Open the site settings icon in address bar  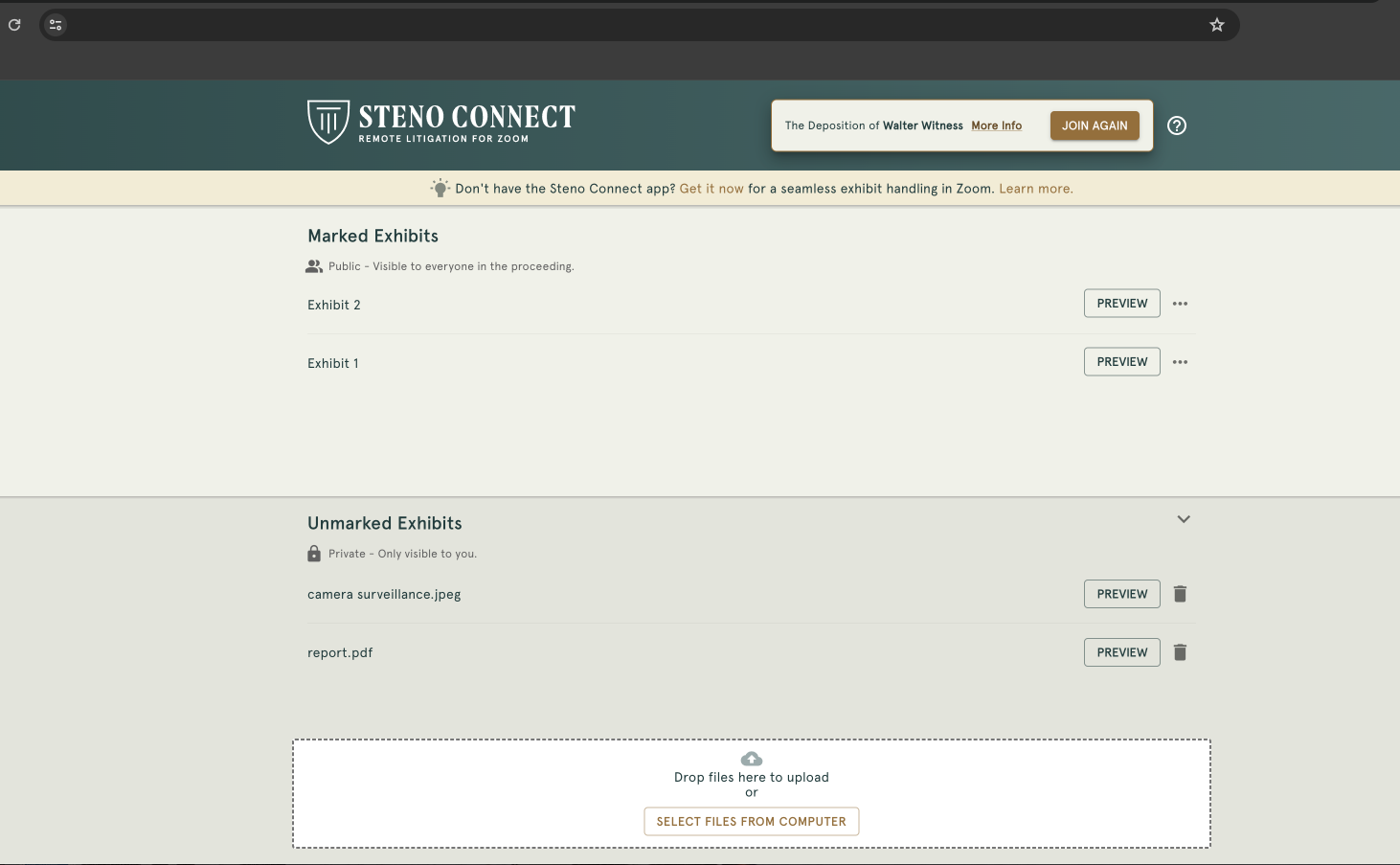(x=56, y=25)
